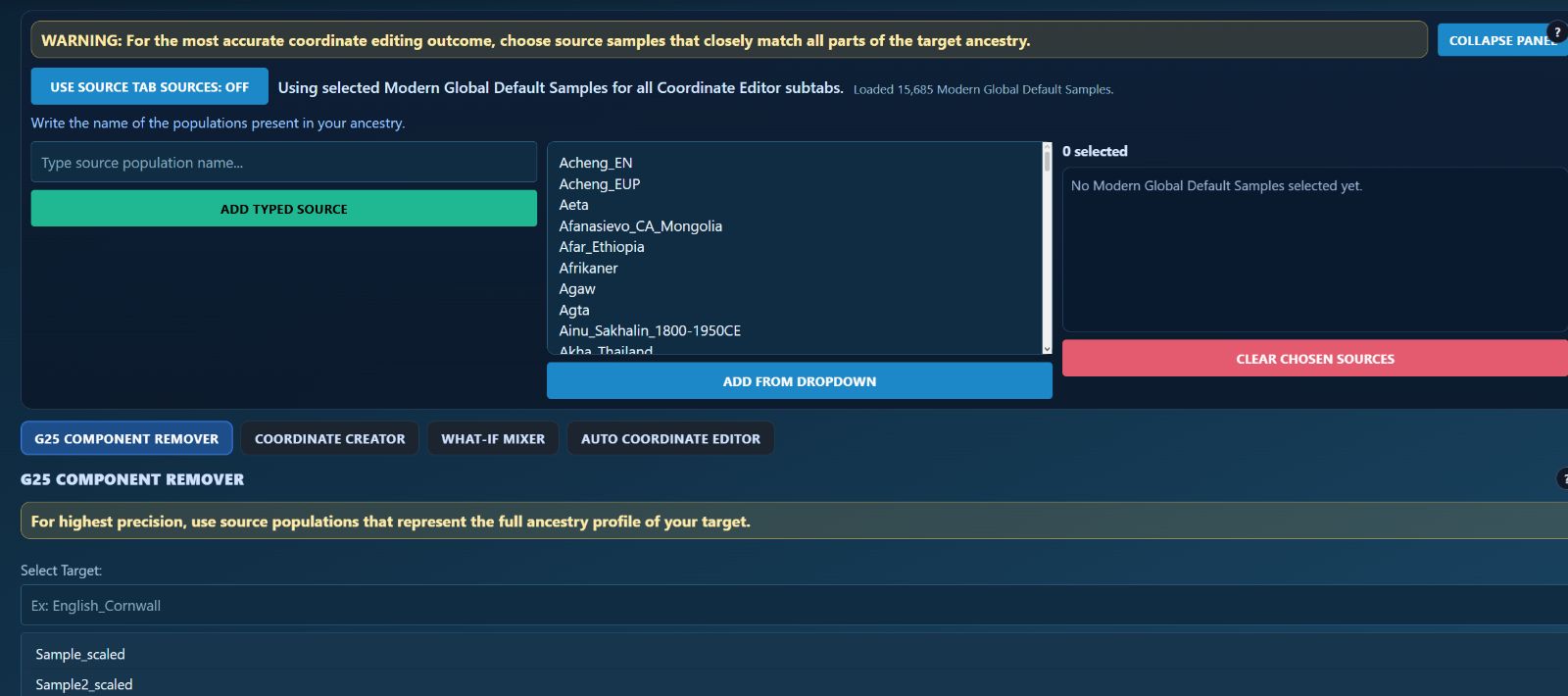Select Afanasievo_CA_Mongolia from the population list
1568x696 pixels.
tap(640, 226)
